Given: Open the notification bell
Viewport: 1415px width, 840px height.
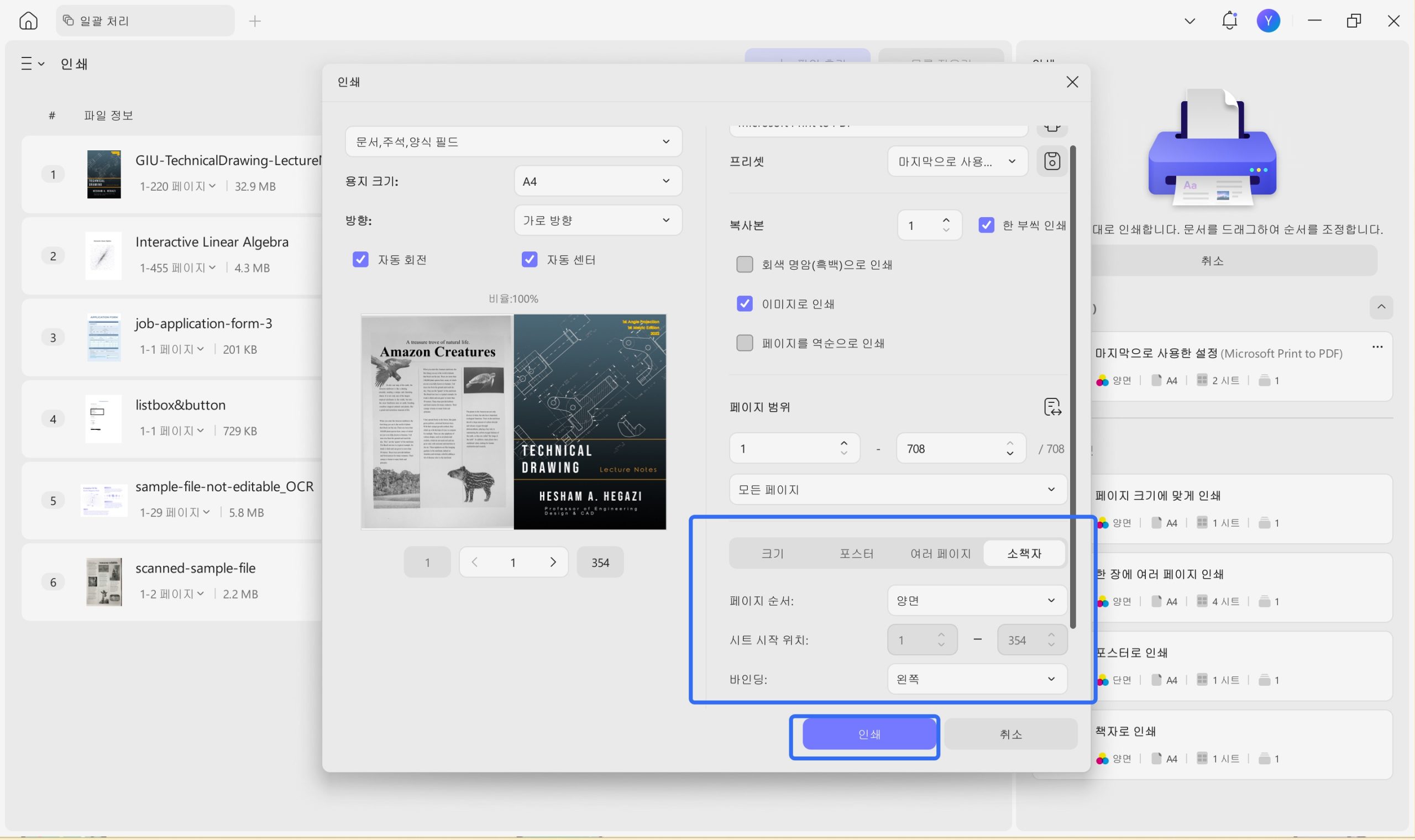Looking at the screenshot, I should [1229, 21].
